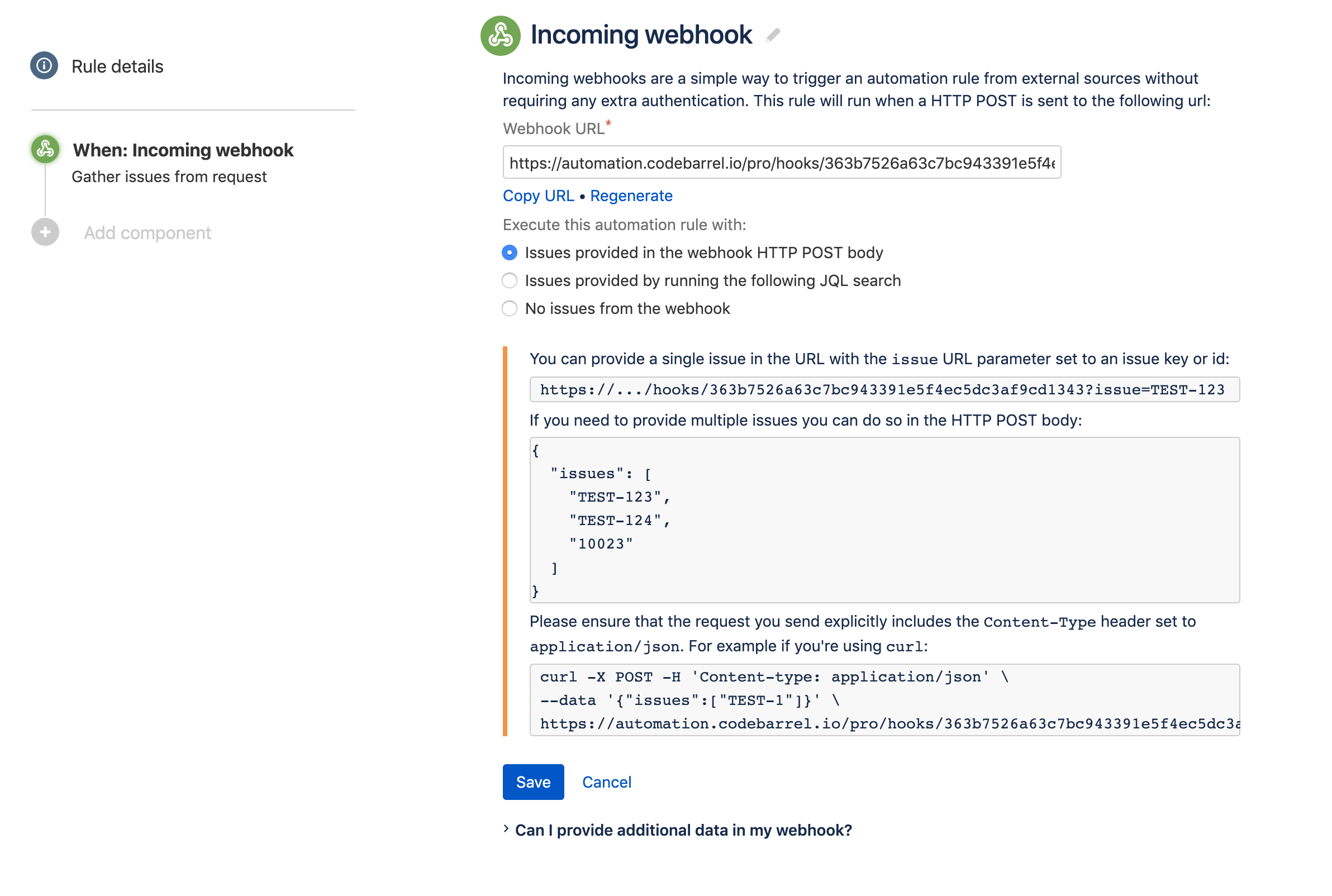Click the green webhook icon in sidebar
This screenshot has height=896, width=1332.
[x=45, y=149]
